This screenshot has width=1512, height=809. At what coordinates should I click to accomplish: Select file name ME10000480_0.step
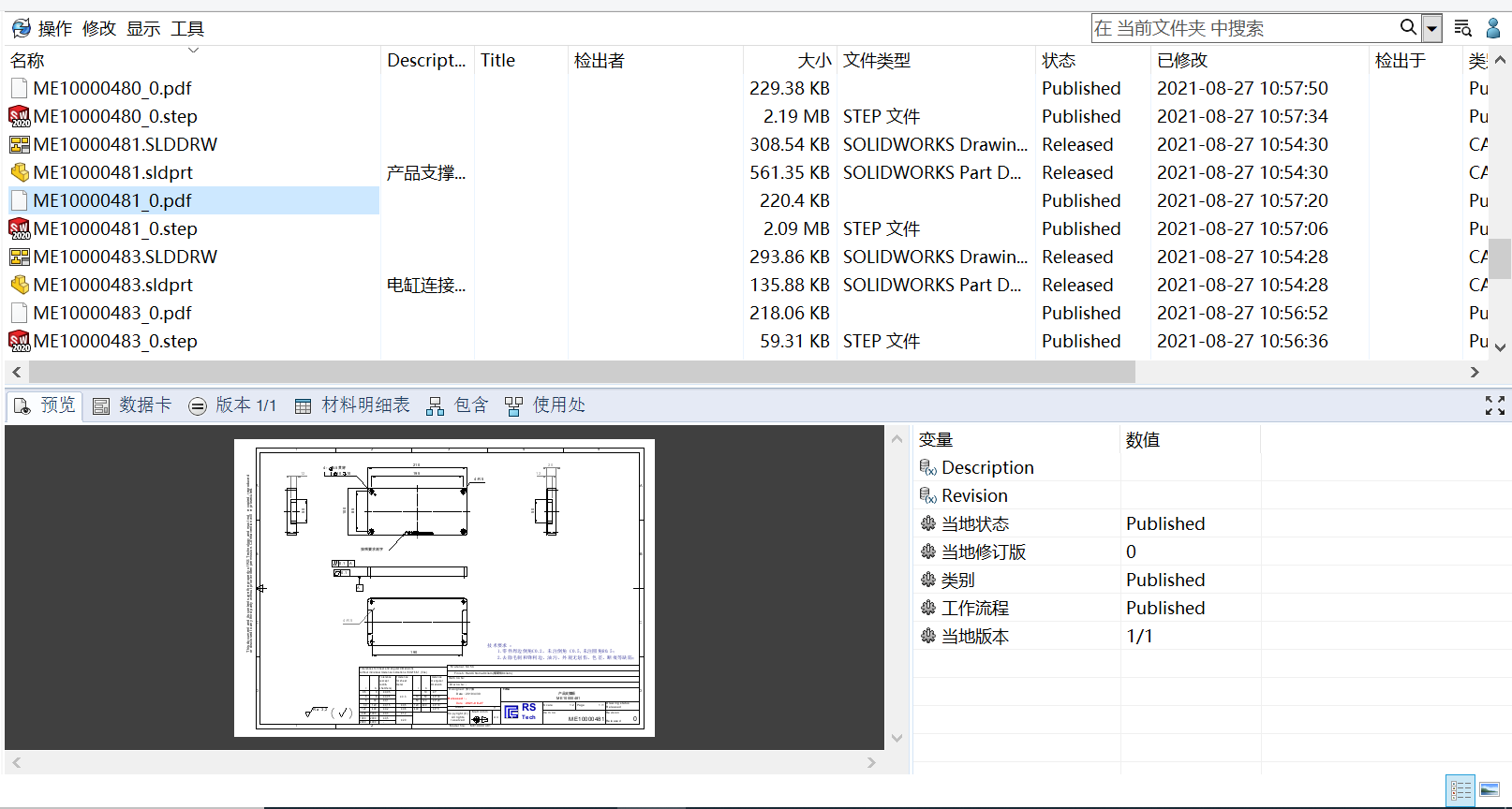[115, 116]
